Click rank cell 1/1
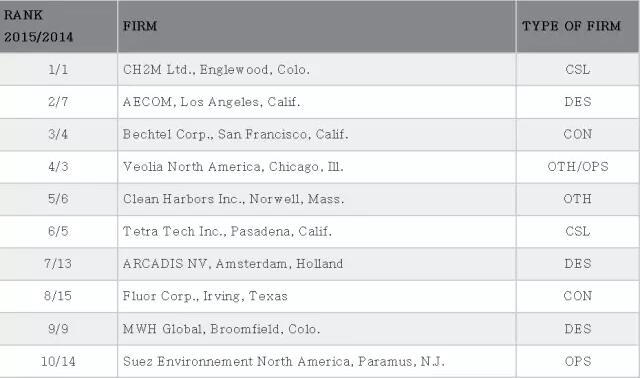642x378 pixels. (x=58, y=69)
